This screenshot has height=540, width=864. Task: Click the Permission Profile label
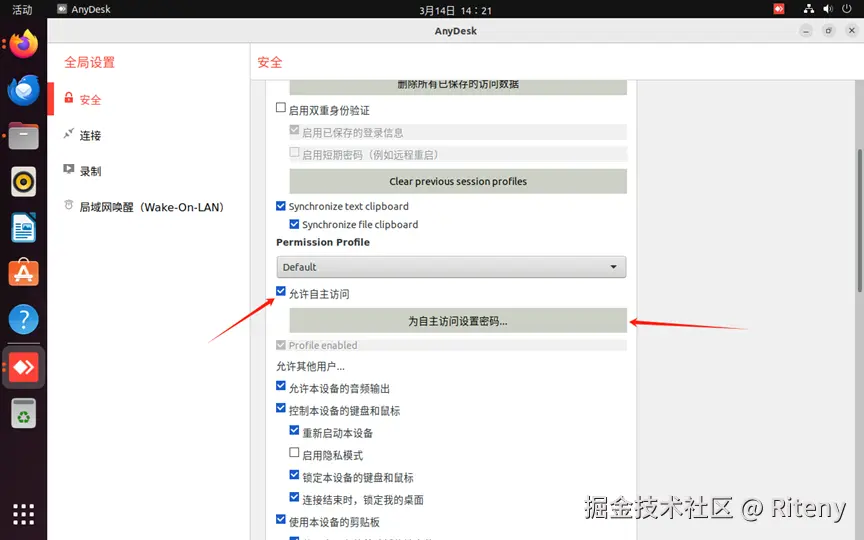pos(323,242)
